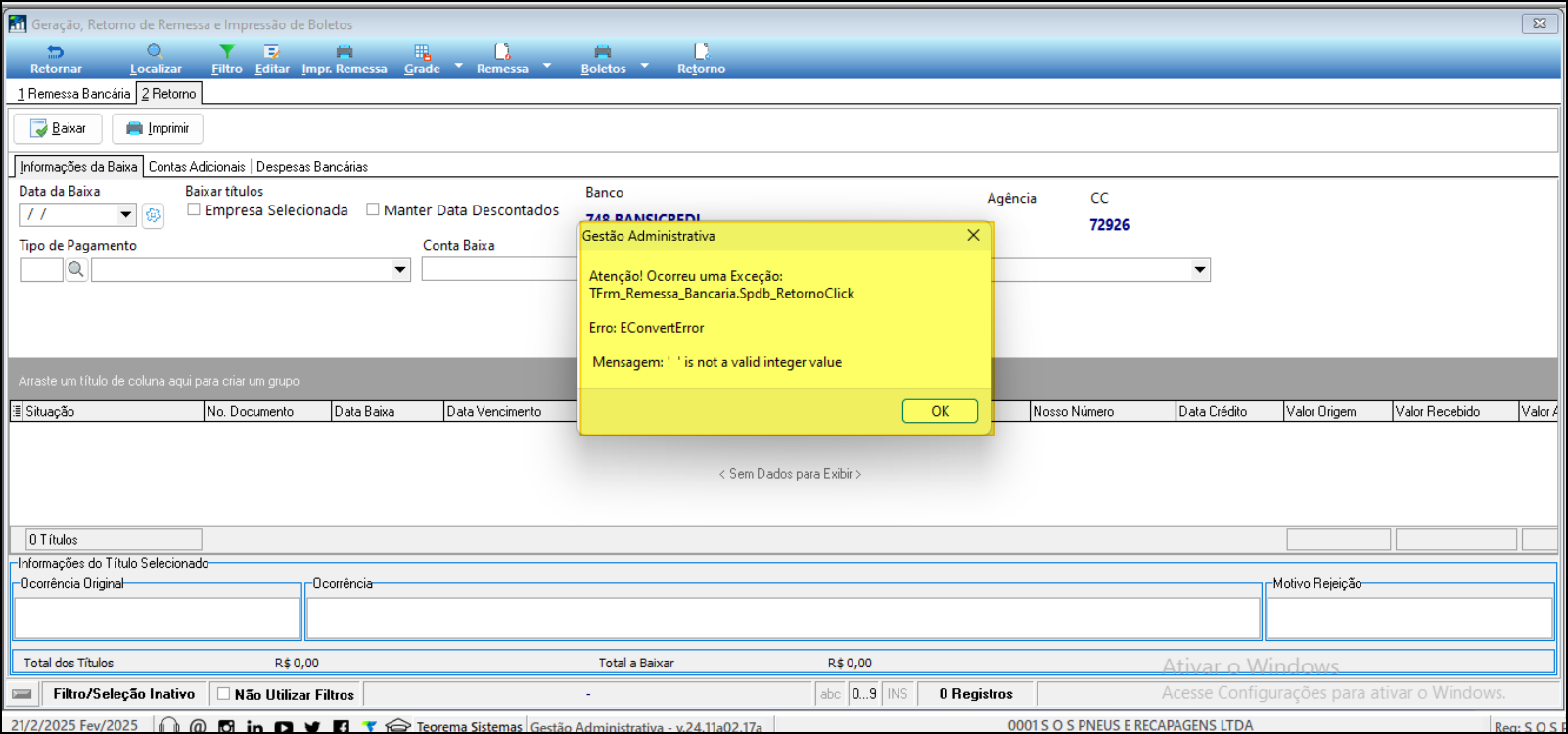Click the Boletos printer icon
Viewport: 1568px width, 734px height.
603,52
